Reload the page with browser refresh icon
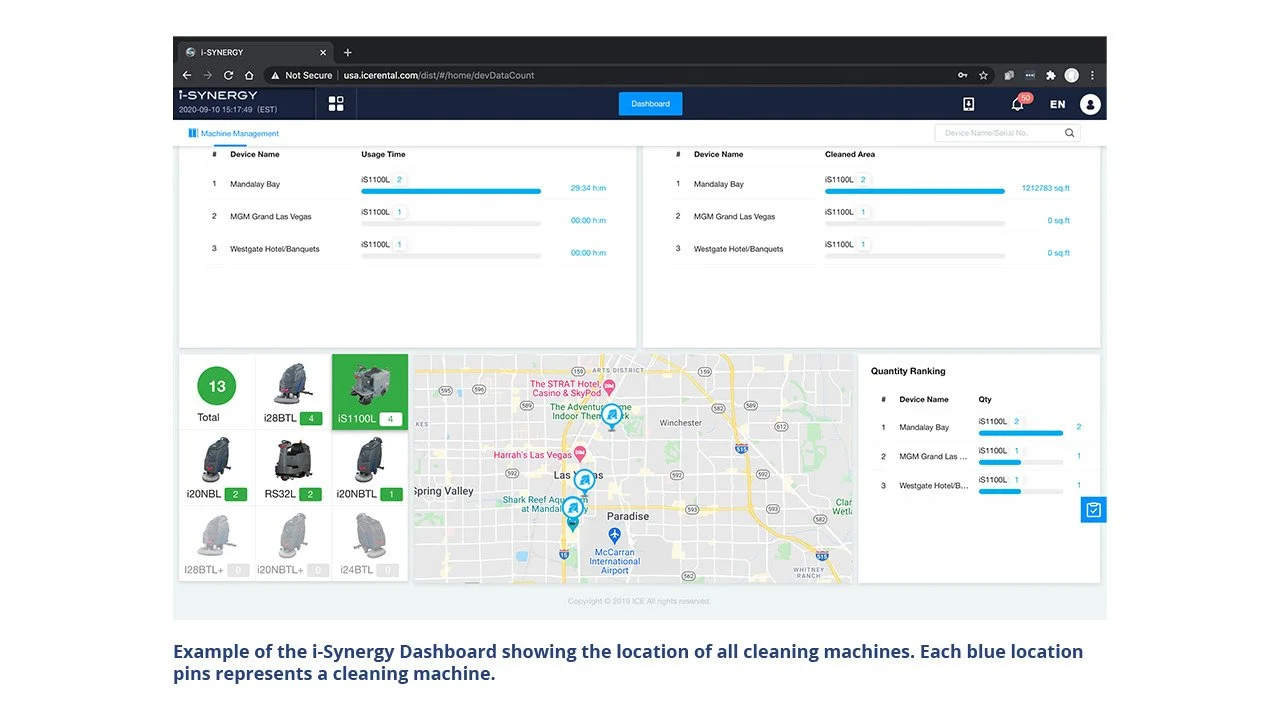This screenshot has height=711, width=1267. click(228, 75)
